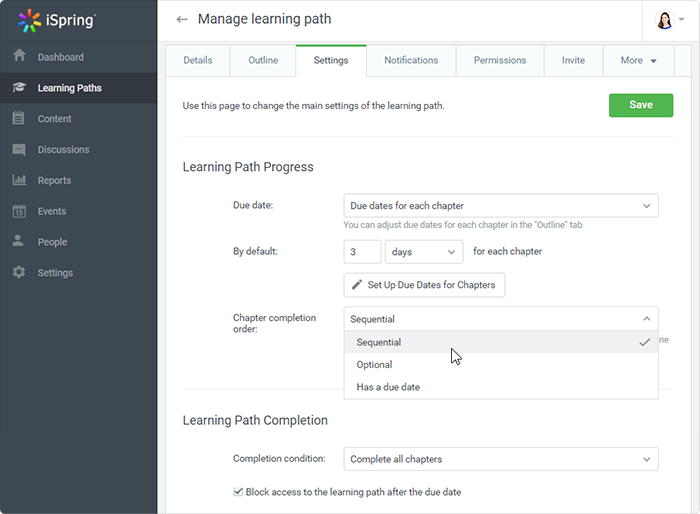Viewport: 700px width, 514px height.
Task: Switch to the Outline tab
Action: [x=263, y=60]
